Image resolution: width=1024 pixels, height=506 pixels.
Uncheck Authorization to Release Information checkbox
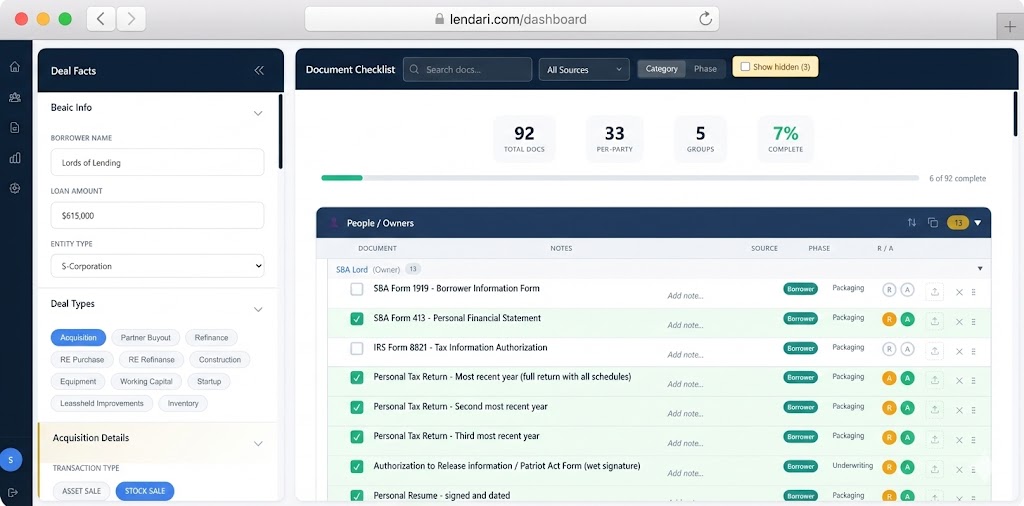[357, 467]
